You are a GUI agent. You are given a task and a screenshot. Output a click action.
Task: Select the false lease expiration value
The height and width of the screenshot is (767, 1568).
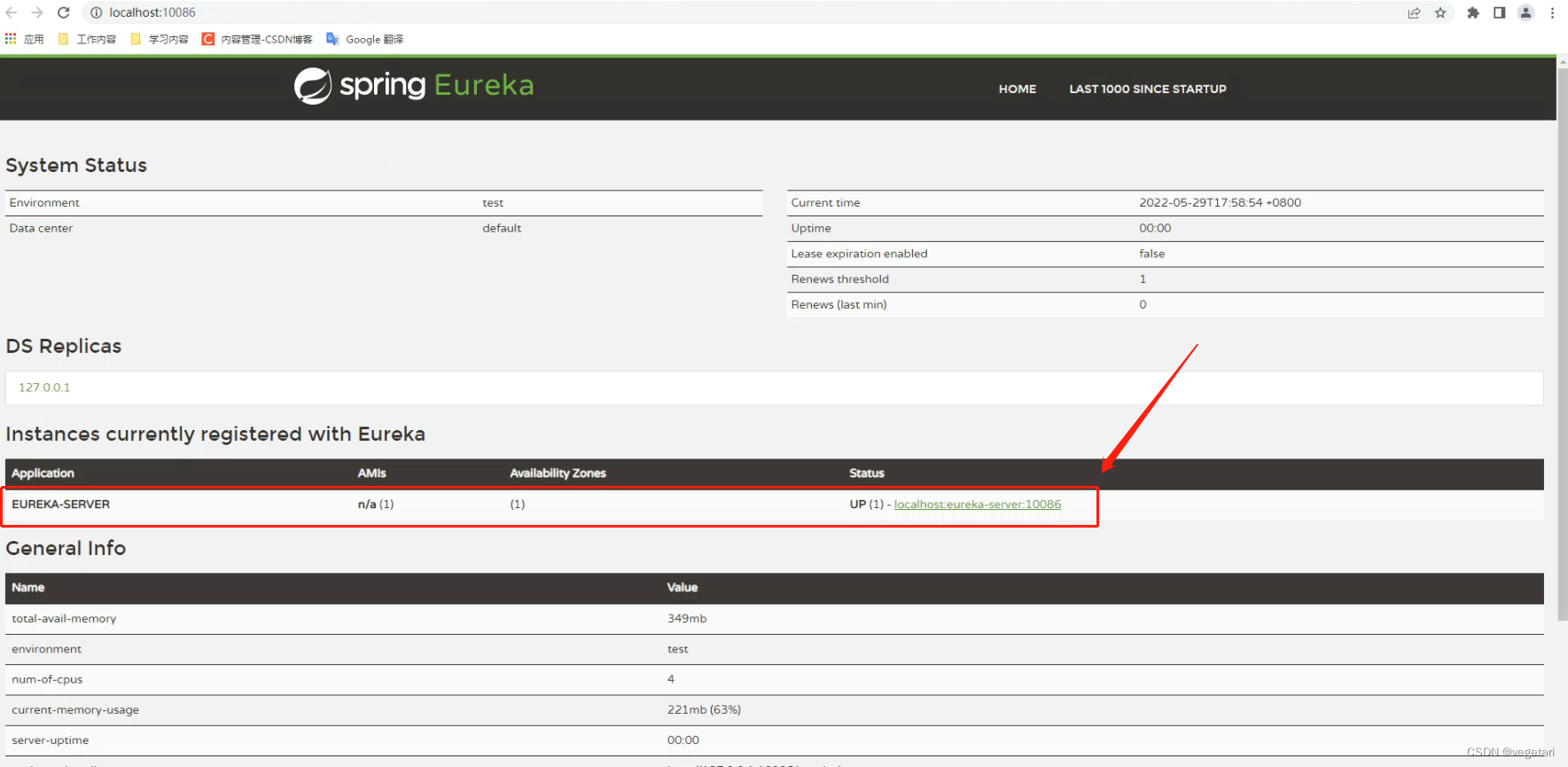tap(1152, 254)
